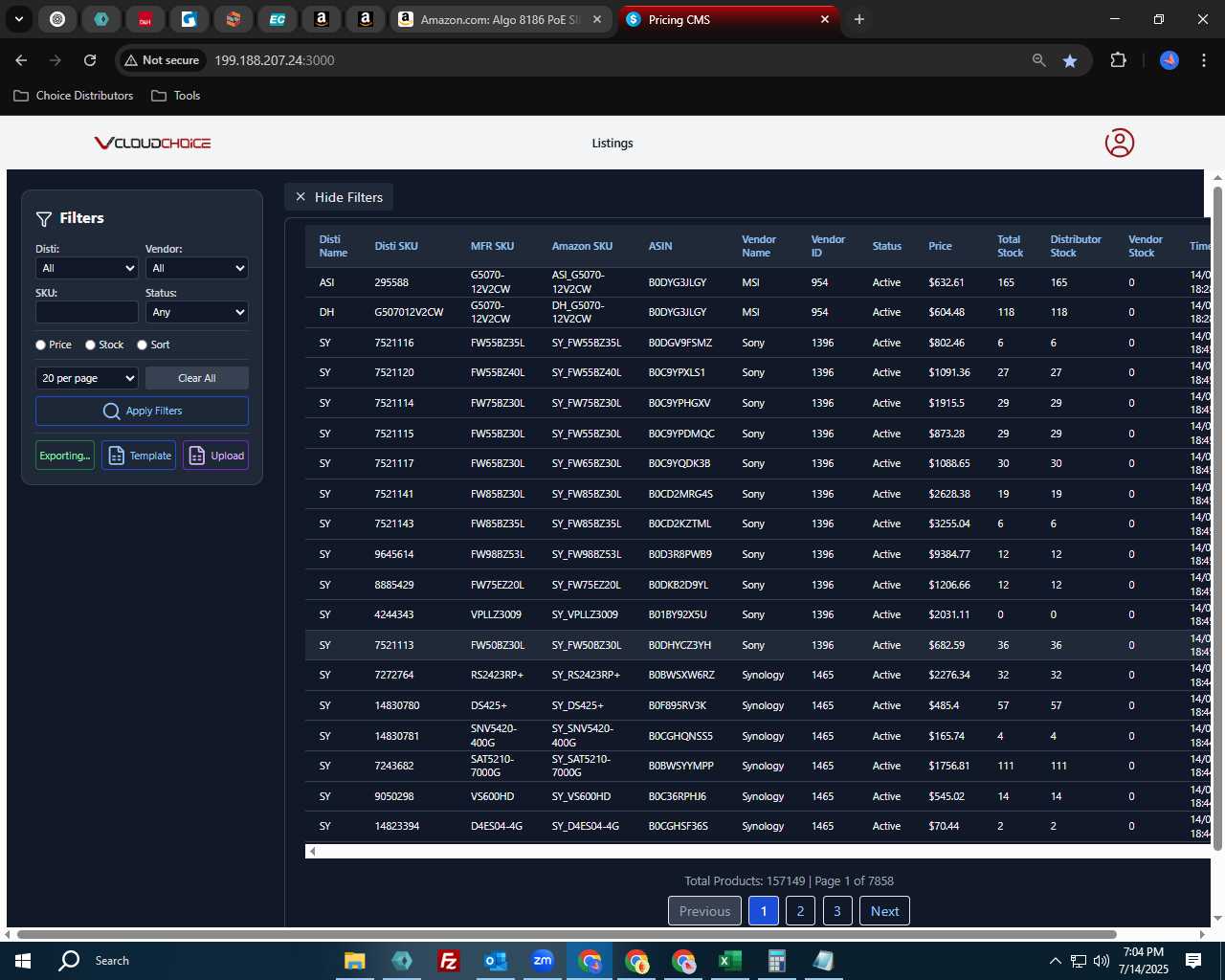
Task: Open Excel from the taskbar
Action: (729, 961)
